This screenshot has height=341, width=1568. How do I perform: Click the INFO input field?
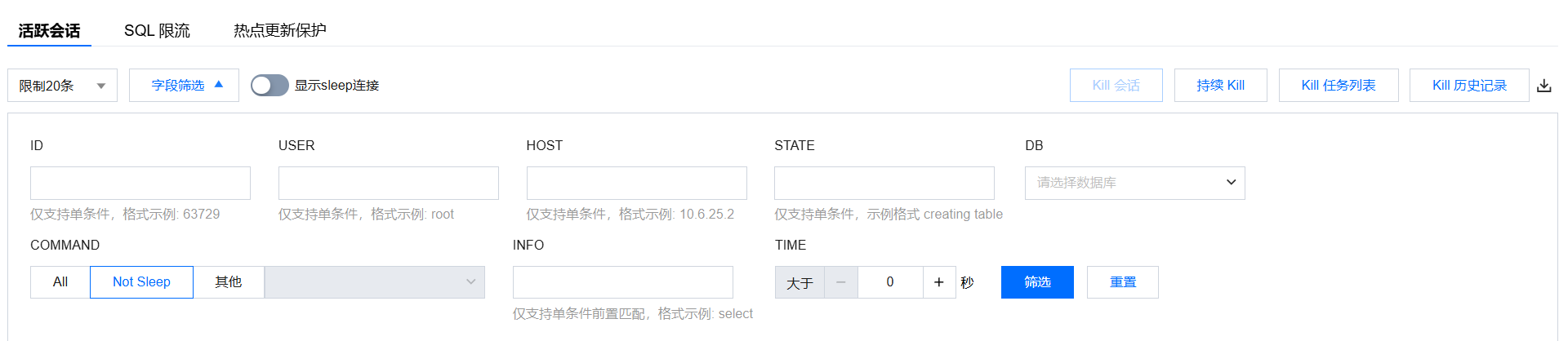622,282
